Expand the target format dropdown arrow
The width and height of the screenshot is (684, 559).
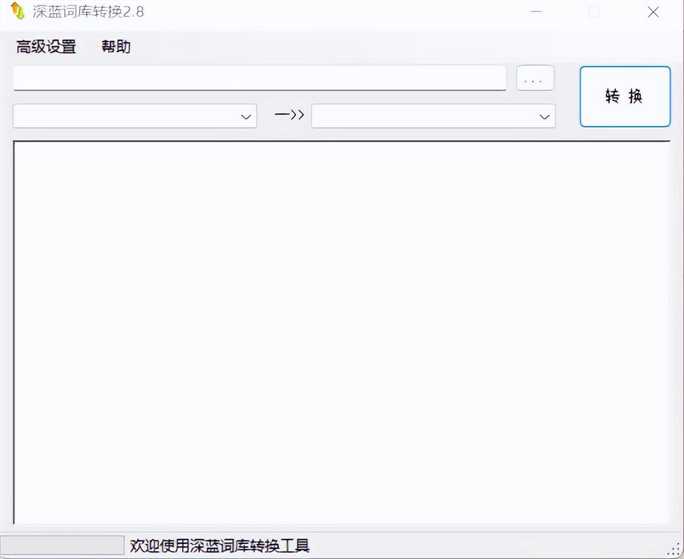(x=545, y=117)
